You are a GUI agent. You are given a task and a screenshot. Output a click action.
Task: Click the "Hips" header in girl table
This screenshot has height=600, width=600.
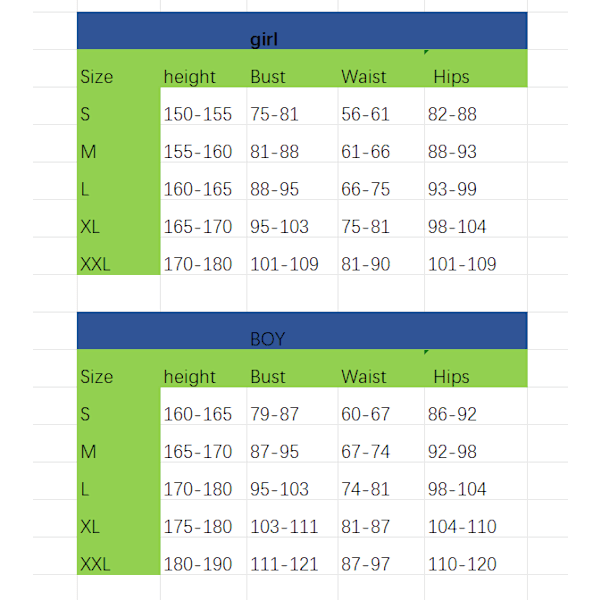(x=451, y=77)
